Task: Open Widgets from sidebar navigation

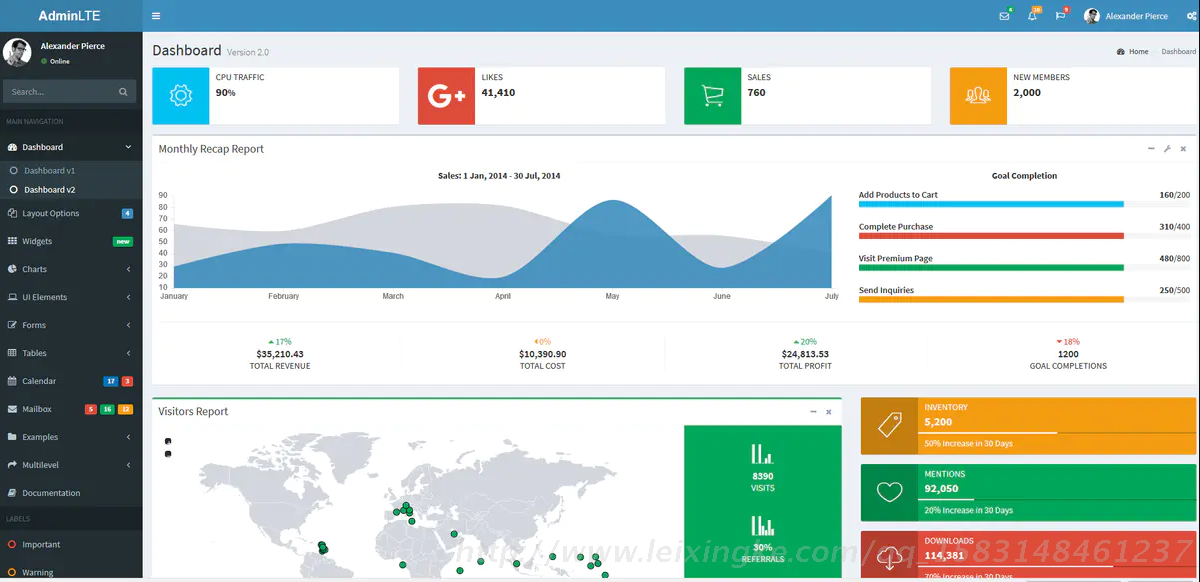Action: pyautogui.click(x=37, y=241)
